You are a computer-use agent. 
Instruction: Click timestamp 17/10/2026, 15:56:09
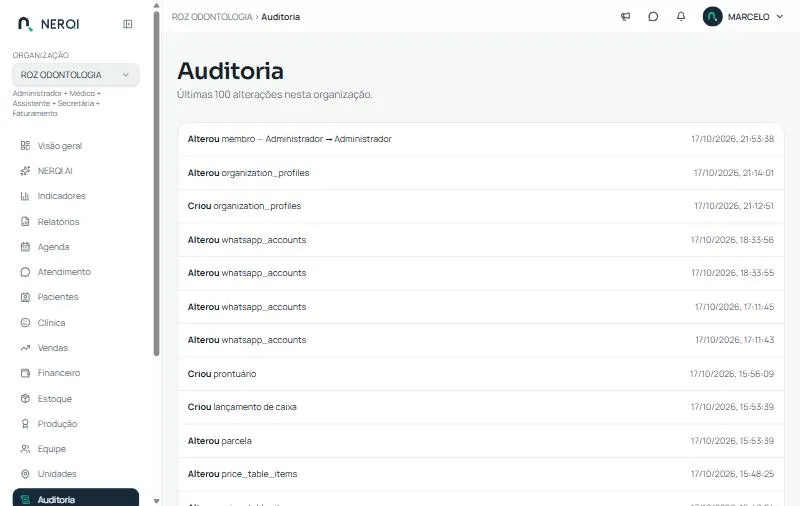(x=732, y=374)
